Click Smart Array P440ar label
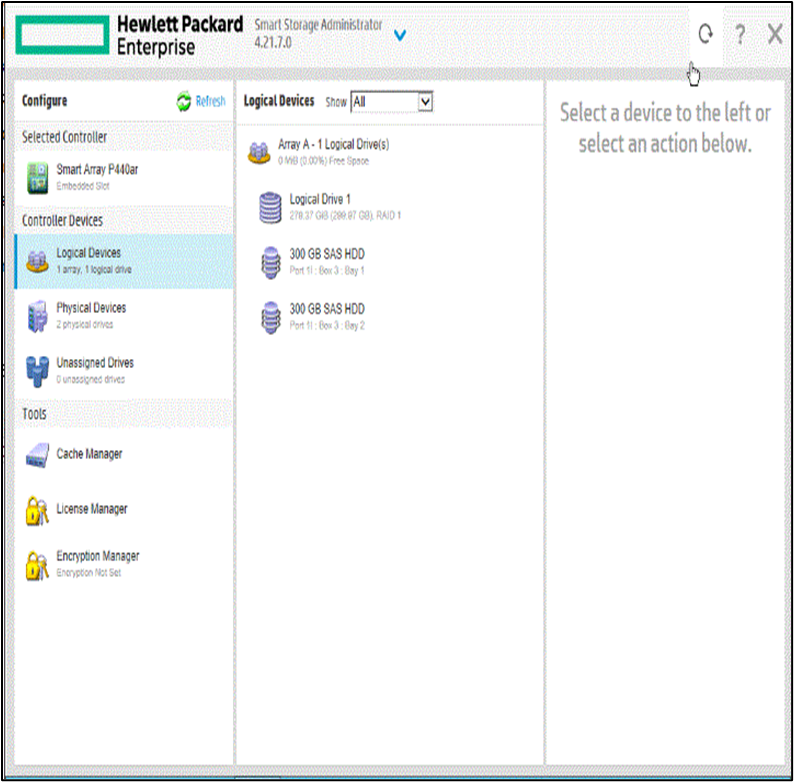794x782 pixels. [97, 169]
